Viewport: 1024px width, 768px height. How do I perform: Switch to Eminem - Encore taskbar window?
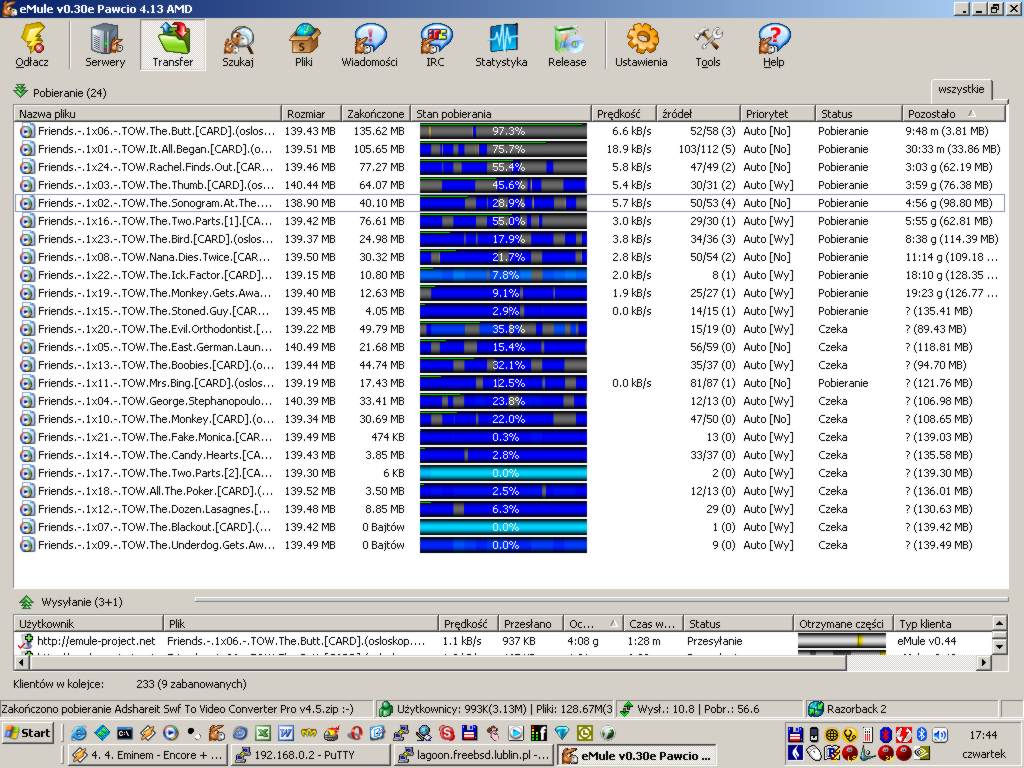pos(149,755)
